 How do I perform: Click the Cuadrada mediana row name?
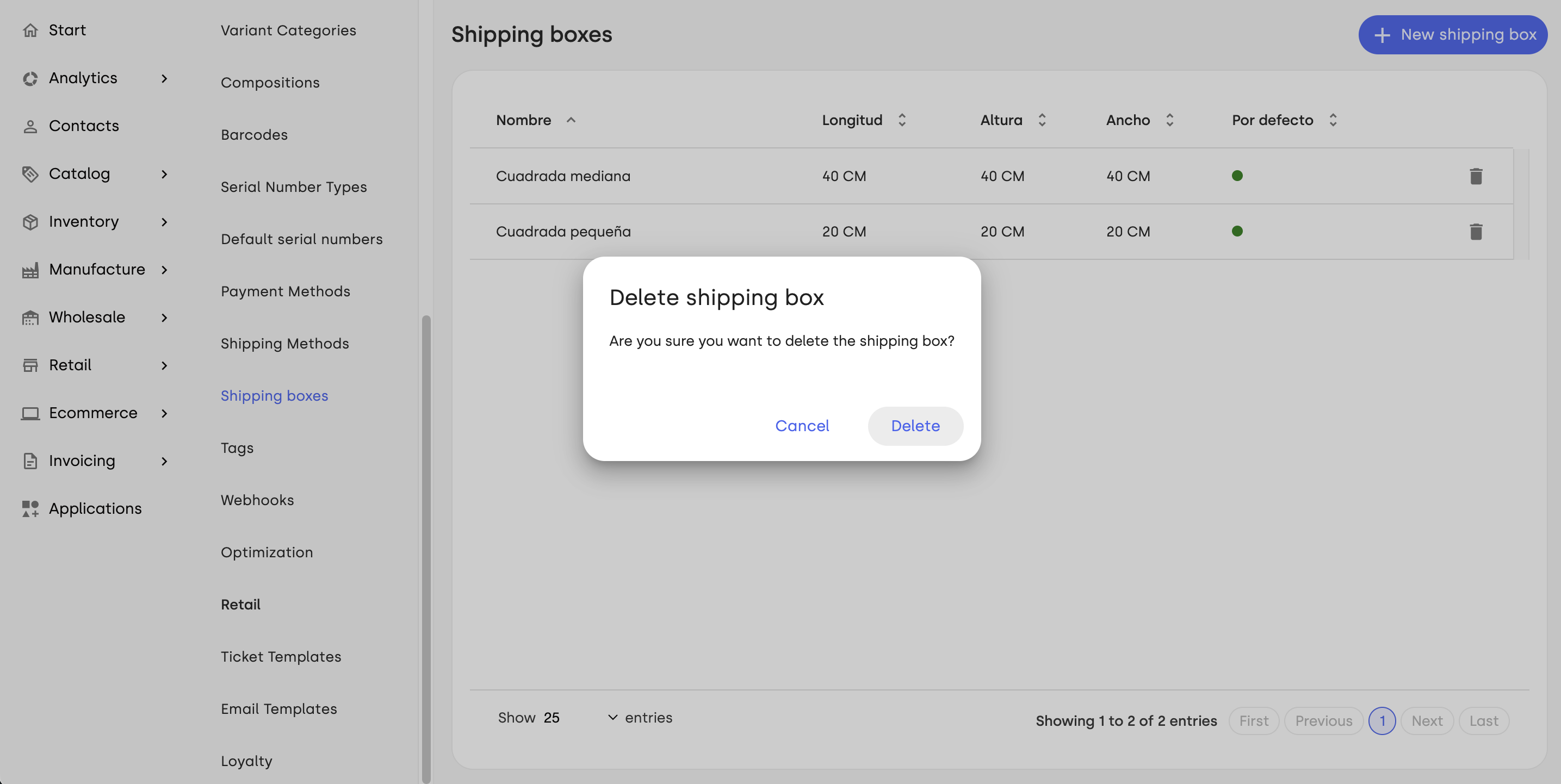point(563,176)
